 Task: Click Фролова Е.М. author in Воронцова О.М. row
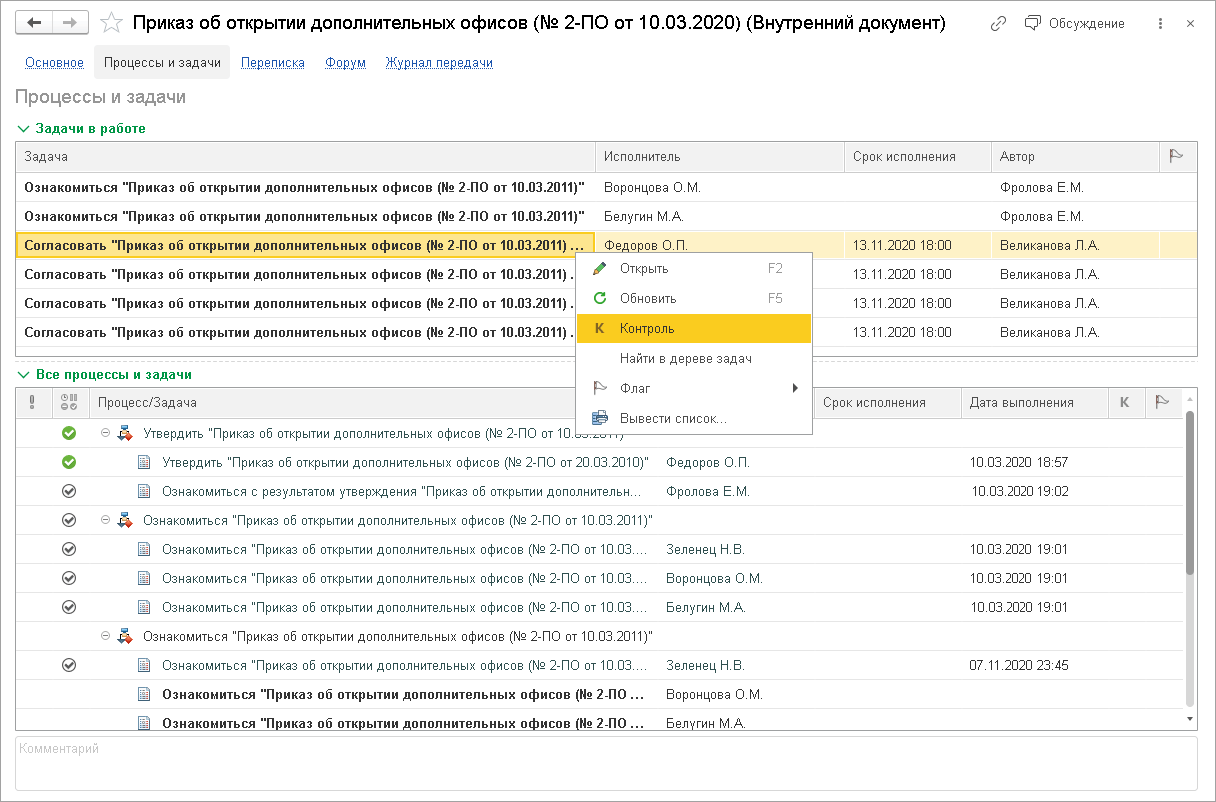pos(1041,187)
